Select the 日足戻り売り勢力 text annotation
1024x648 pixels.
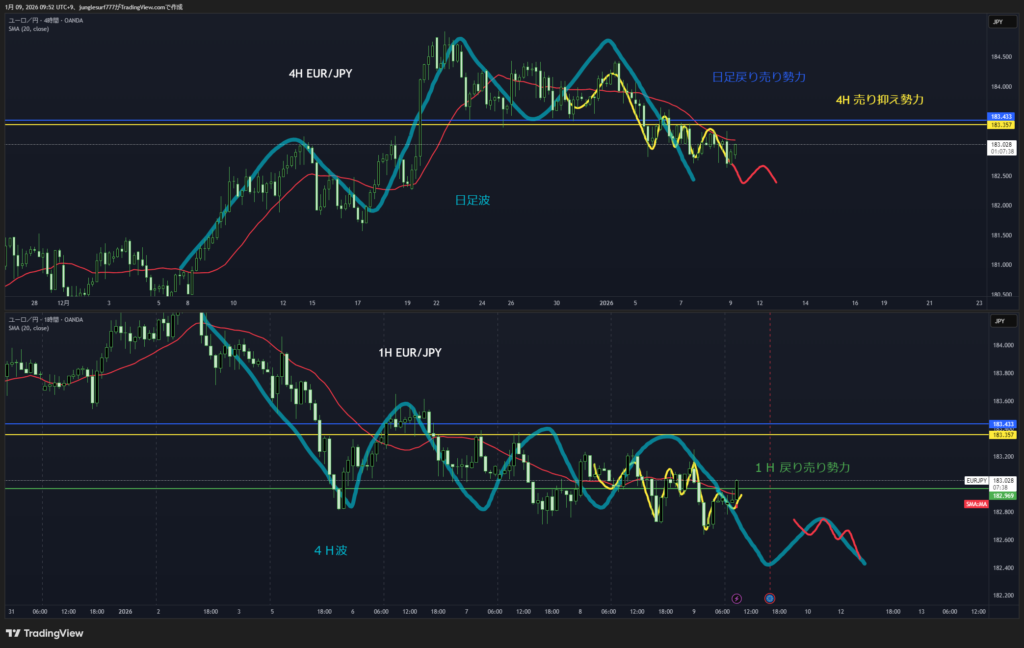coord(758,76)
